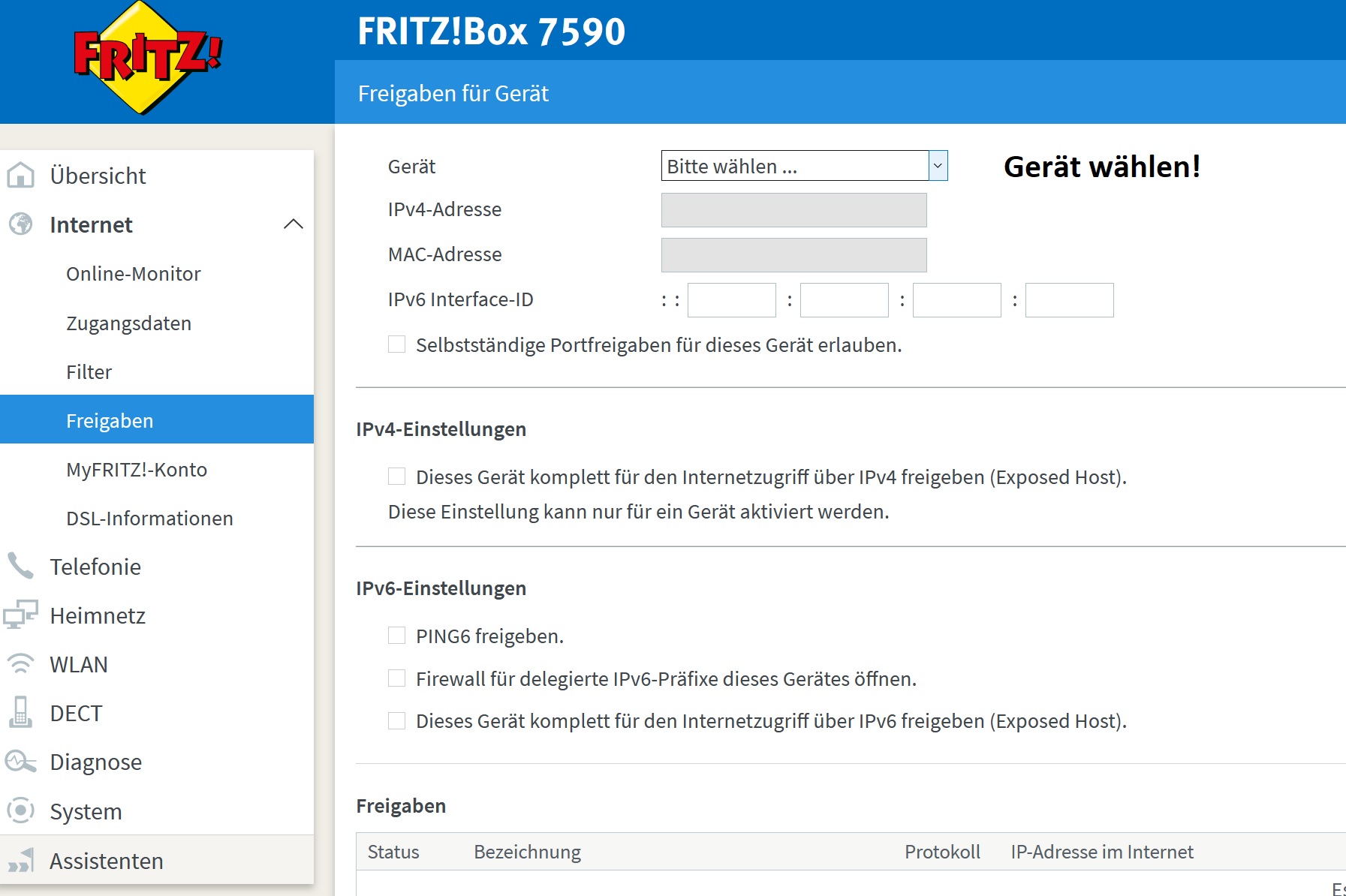
Task: Click the FRITZ! logo
Action: pos(148,58)
